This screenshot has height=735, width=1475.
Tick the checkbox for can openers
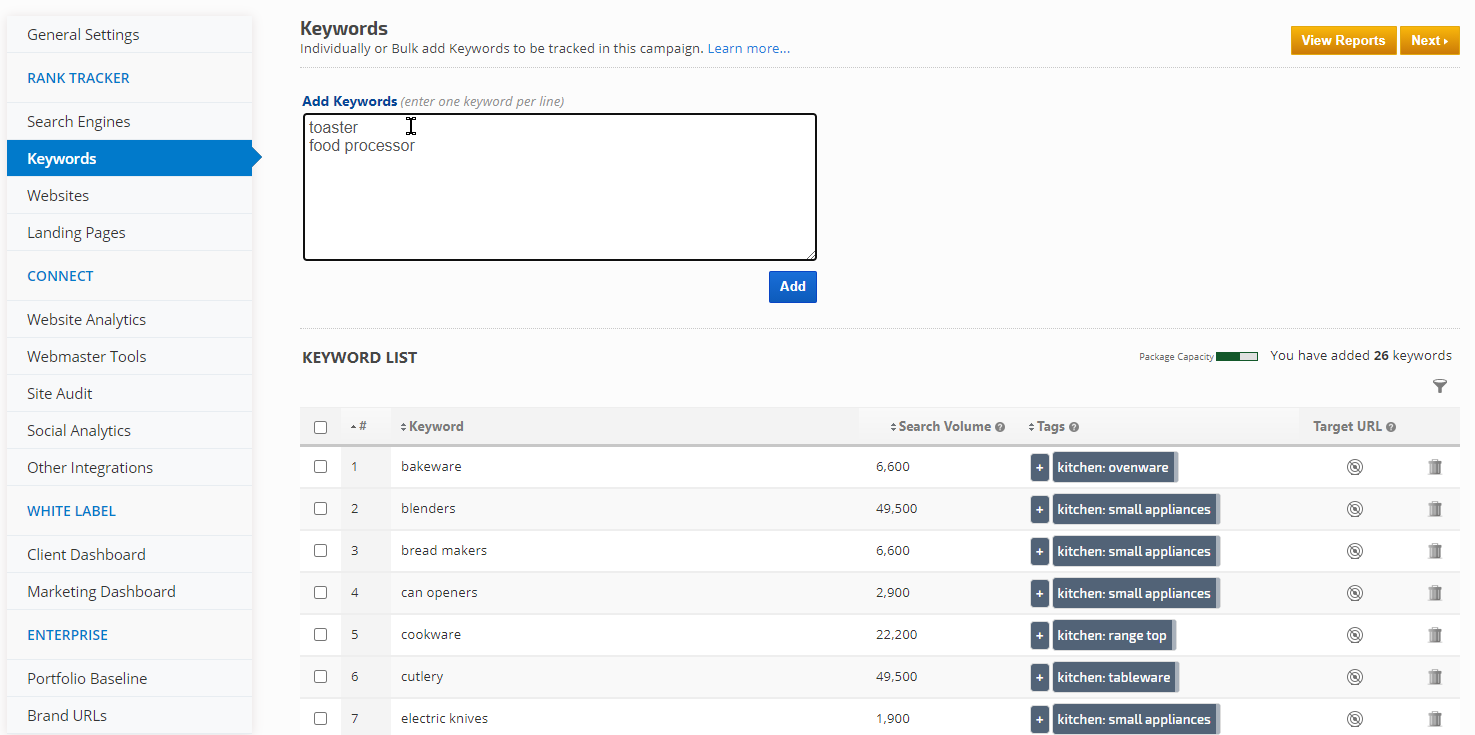tap(320, 592)
